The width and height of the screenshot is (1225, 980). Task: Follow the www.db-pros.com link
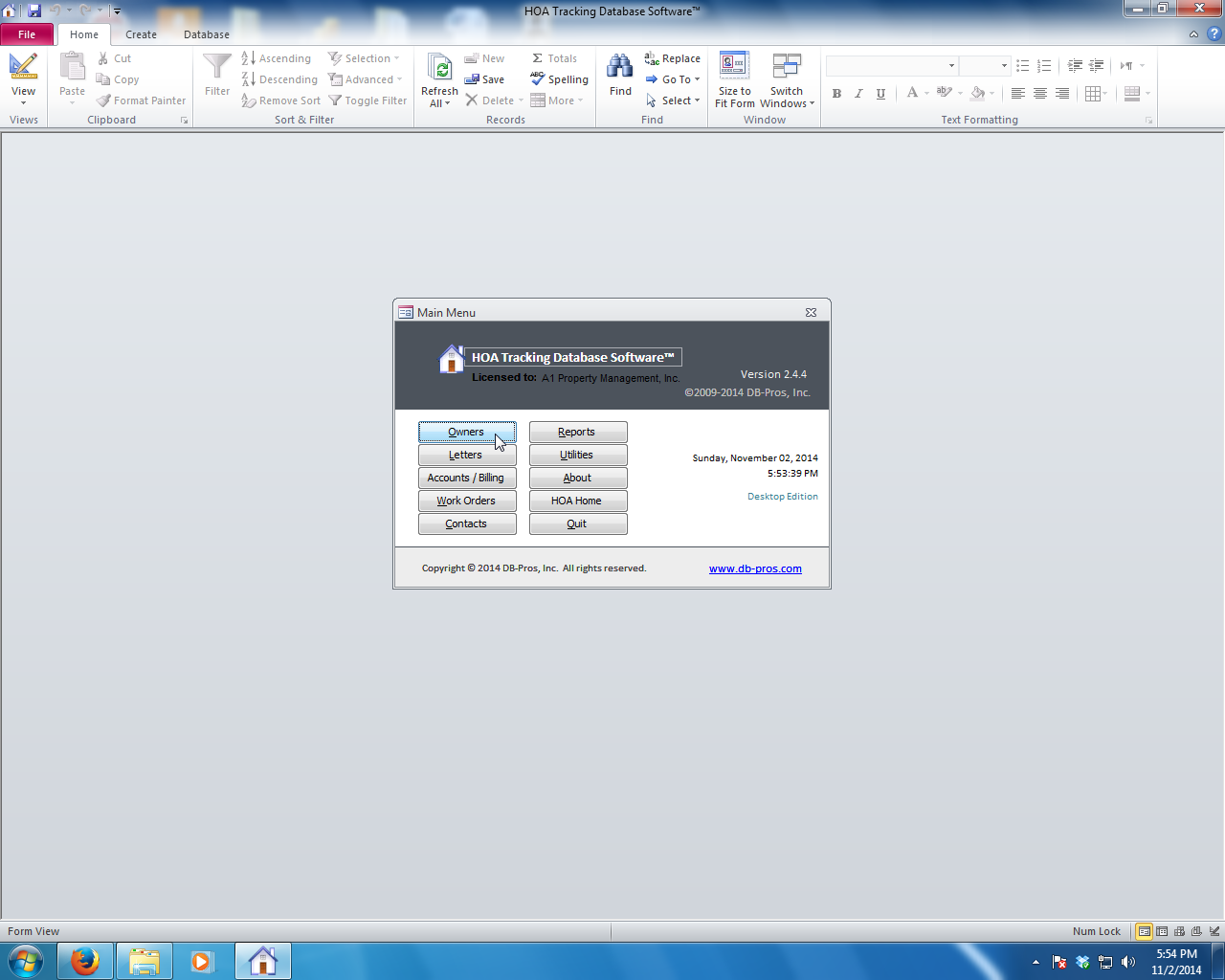coord(755,568)
